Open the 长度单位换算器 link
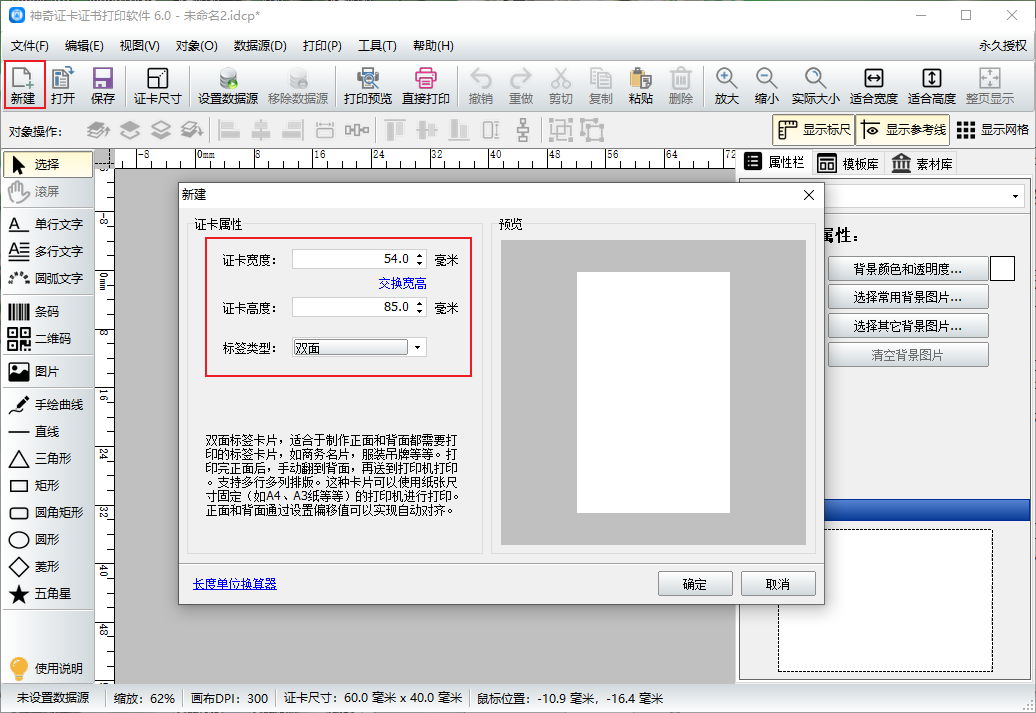 (x=234, y=584)
